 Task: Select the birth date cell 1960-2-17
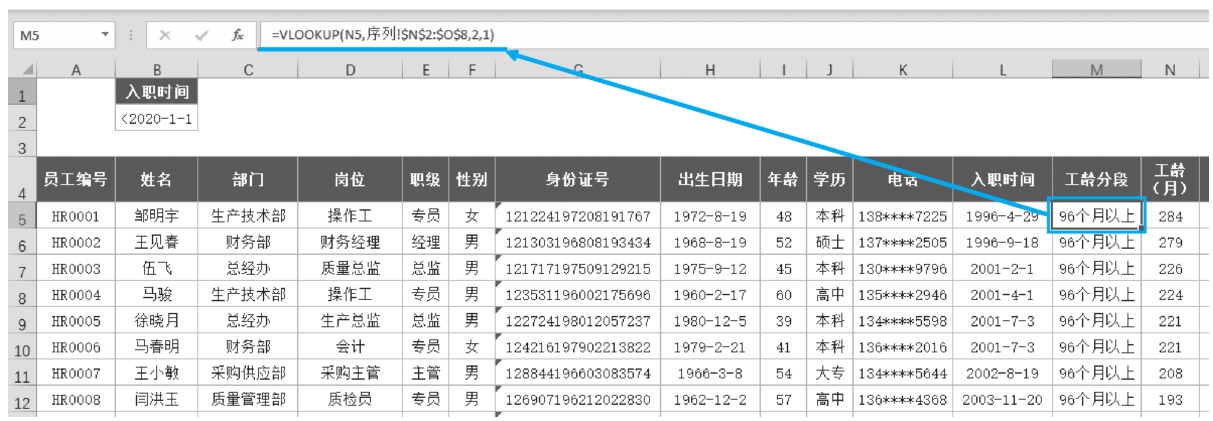[710, 295]
